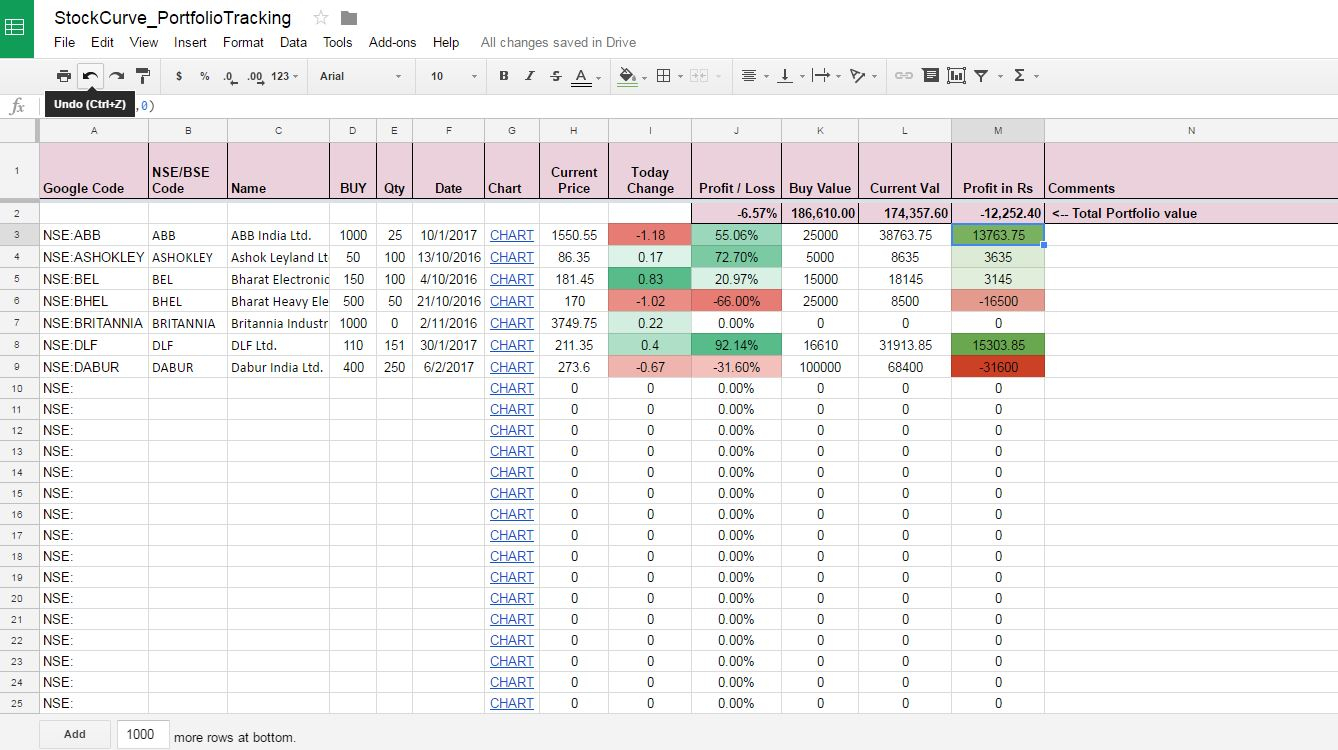This screenshot has height=750, width=1338.
Task: Open the Arial font dropdown
Action: [x=360, y=76]
